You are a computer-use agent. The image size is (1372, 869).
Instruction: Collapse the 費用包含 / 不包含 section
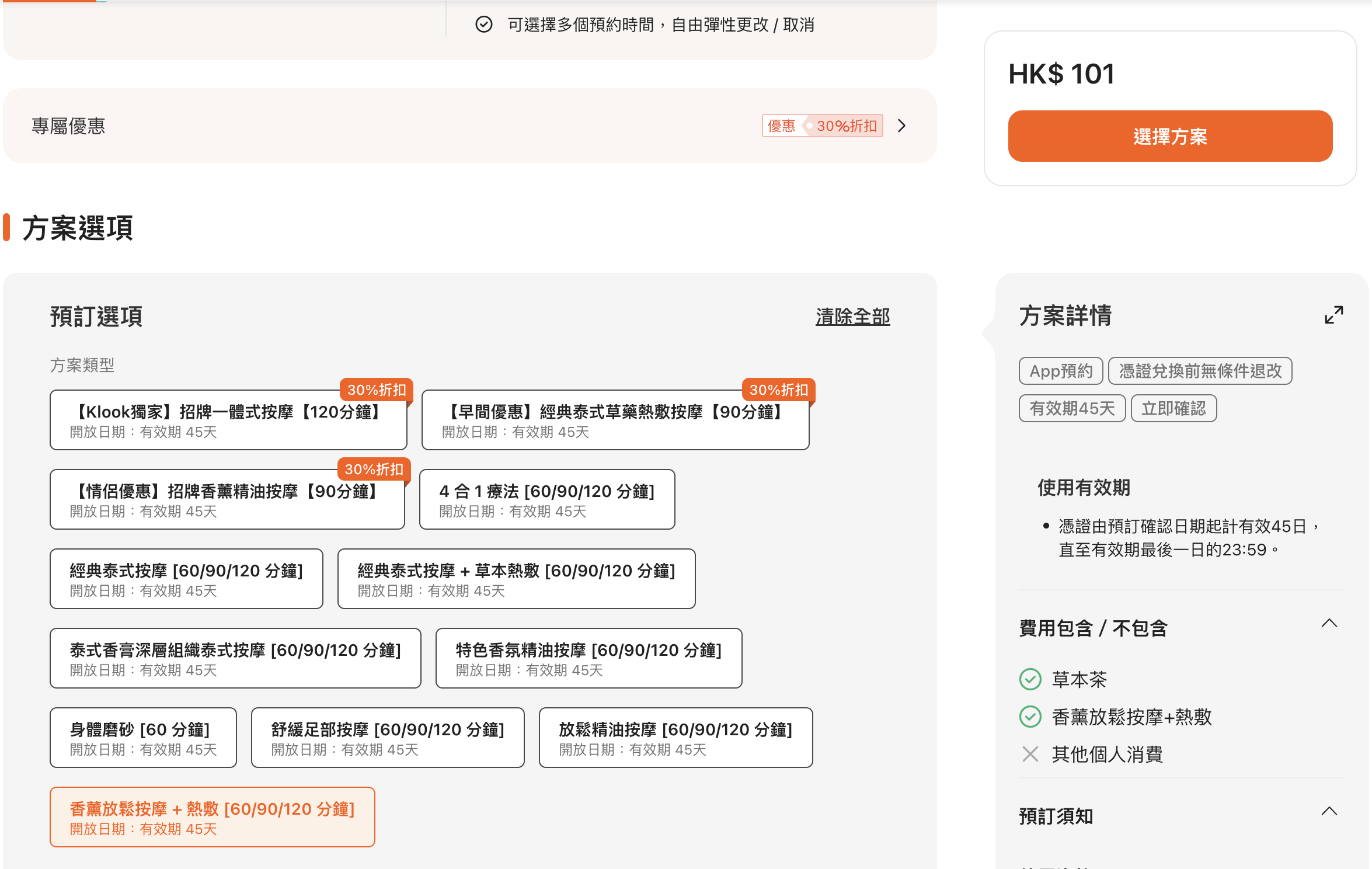click(x=1329, y=623)
